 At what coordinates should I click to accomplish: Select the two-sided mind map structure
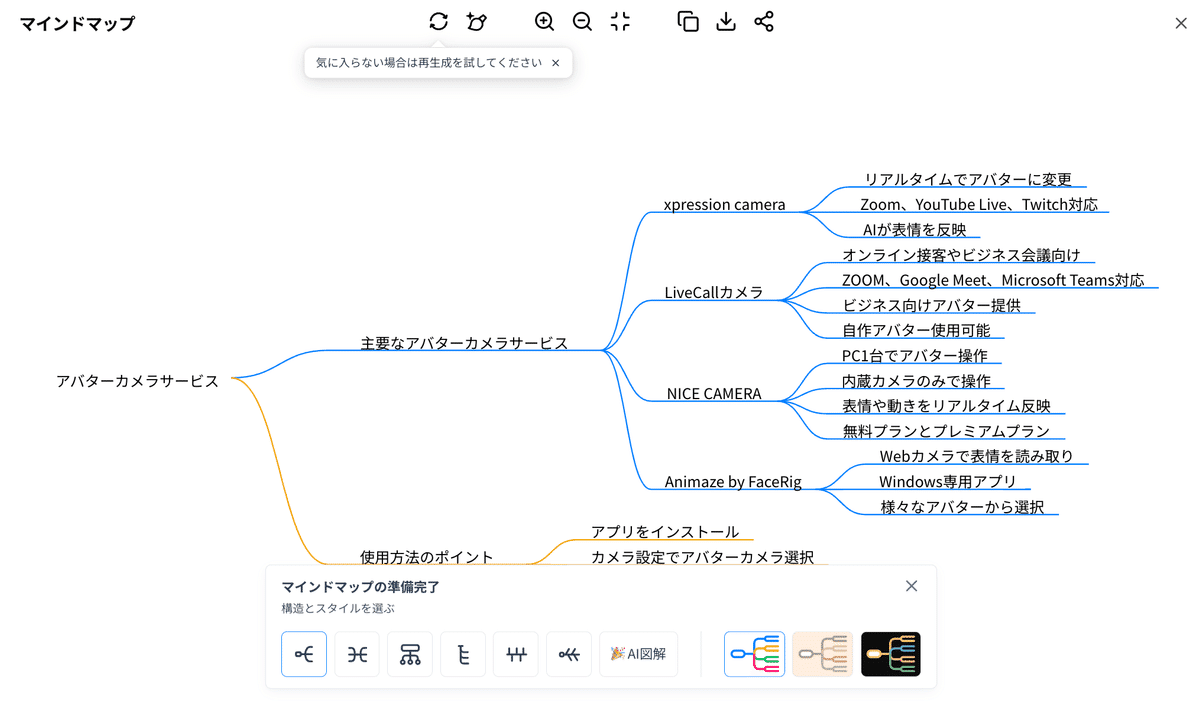pyautogui.click(x=357, y=654)
